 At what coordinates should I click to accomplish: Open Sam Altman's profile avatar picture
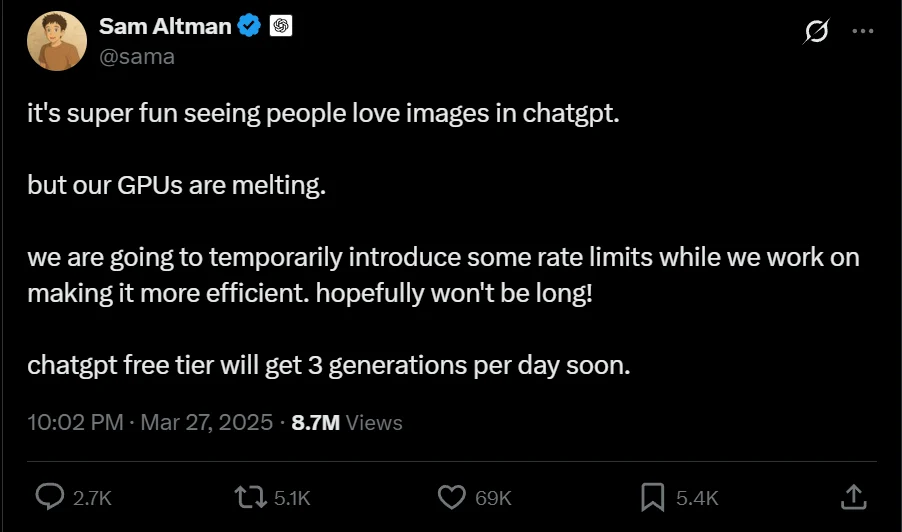click(56, 41)
